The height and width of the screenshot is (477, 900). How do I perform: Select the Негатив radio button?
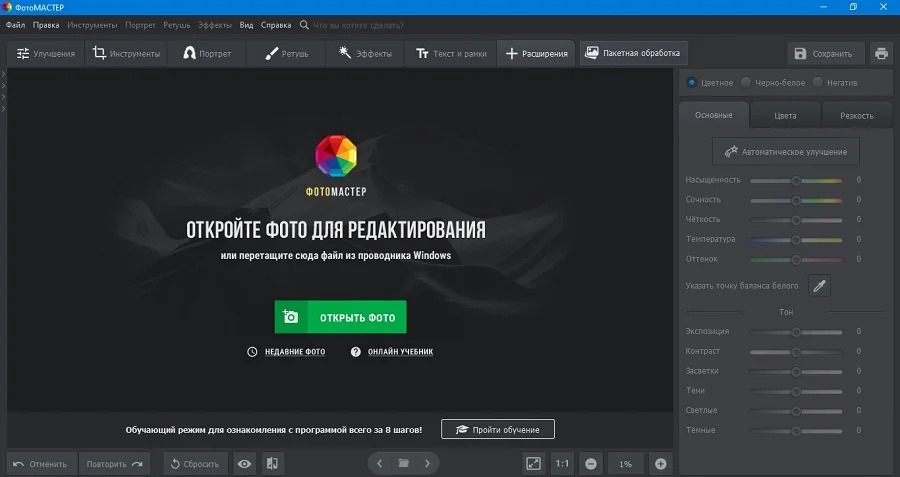tap(817, 83)
